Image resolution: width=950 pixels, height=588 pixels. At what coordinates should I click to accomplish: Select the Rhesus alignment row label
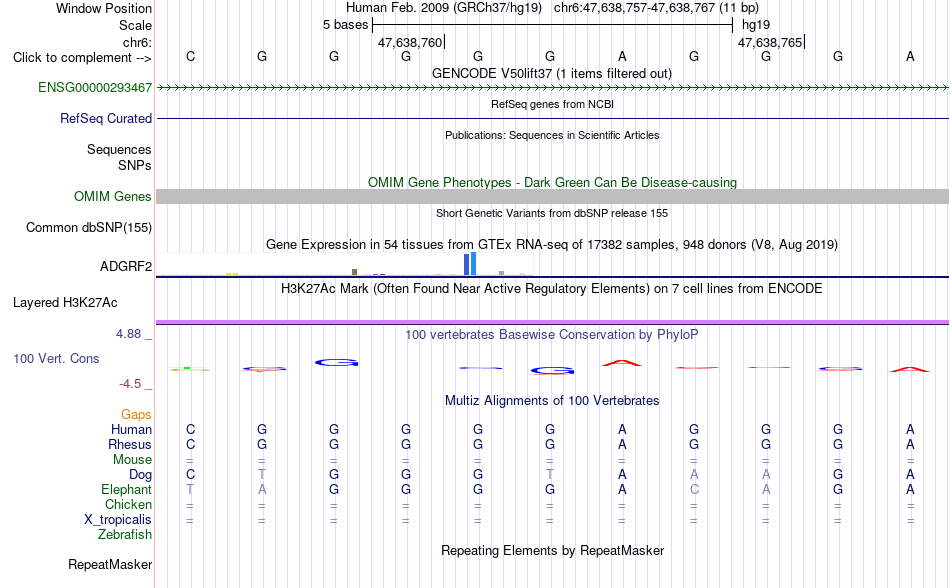pos(130,445)
